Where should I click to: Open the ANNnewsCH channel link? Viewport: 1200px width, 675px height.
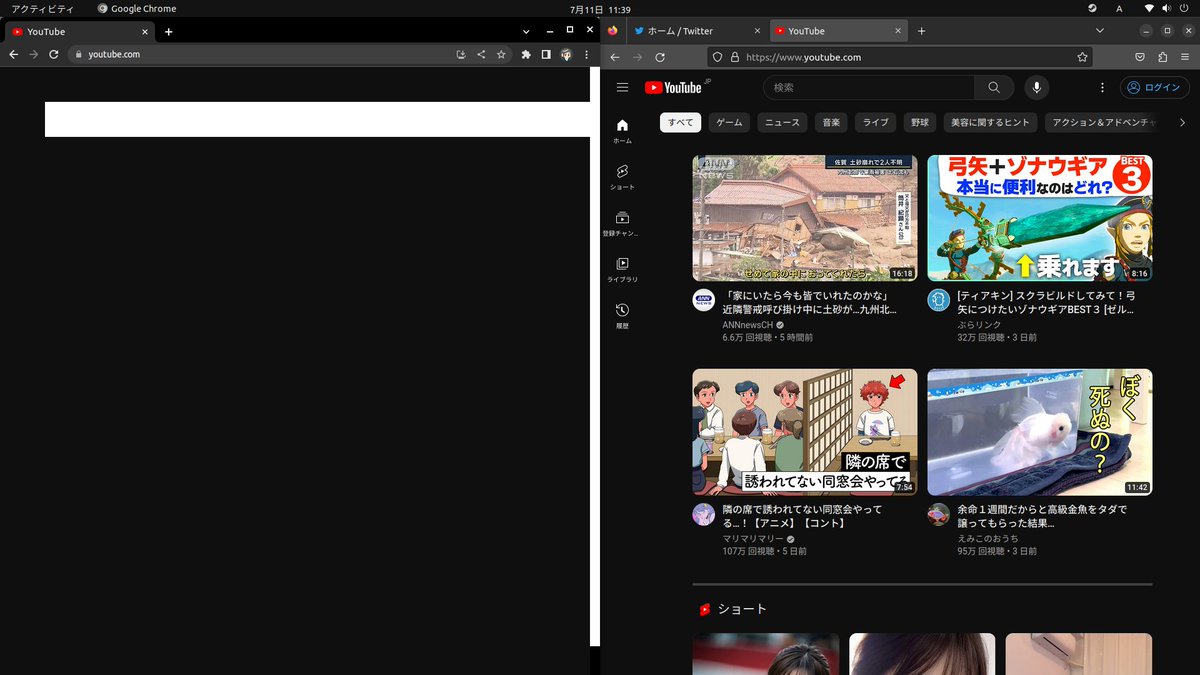click(x=748, y=325)
